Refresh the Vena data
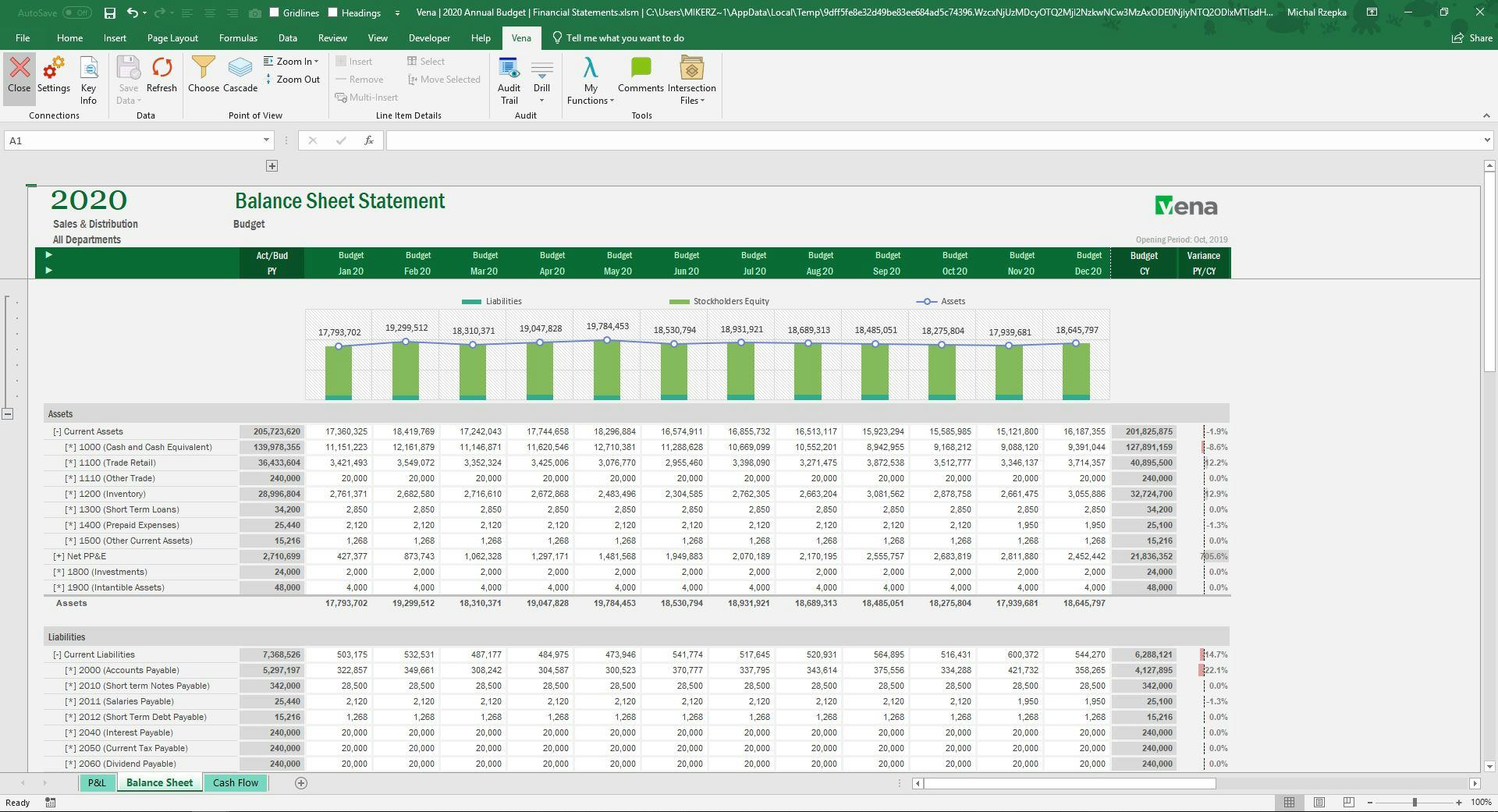1498x812 pixels. 162,78
